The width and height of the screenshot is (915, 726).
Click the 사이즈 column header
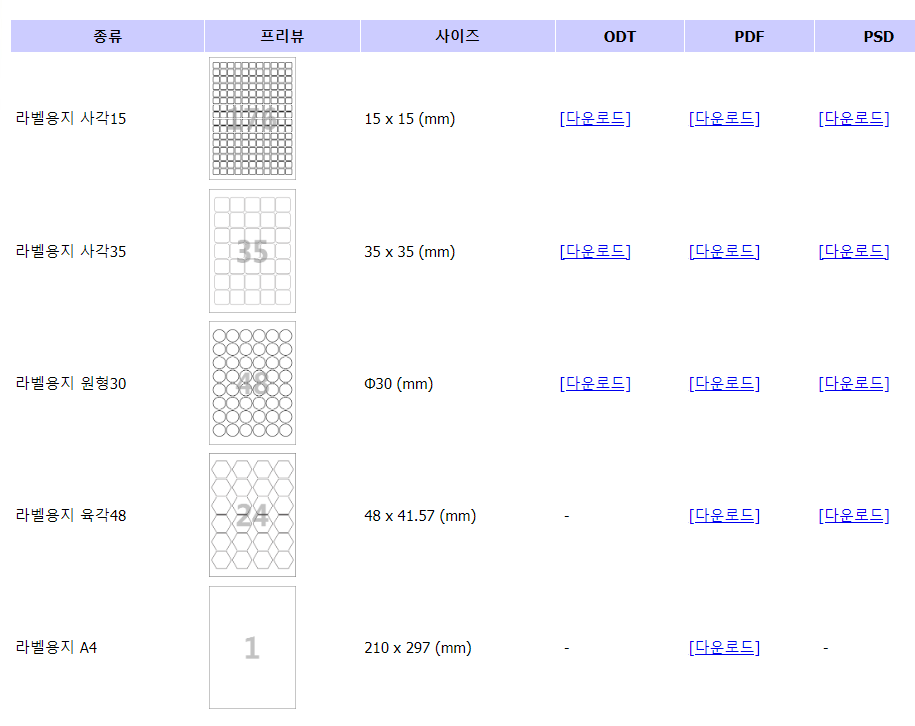click(458, 36)
